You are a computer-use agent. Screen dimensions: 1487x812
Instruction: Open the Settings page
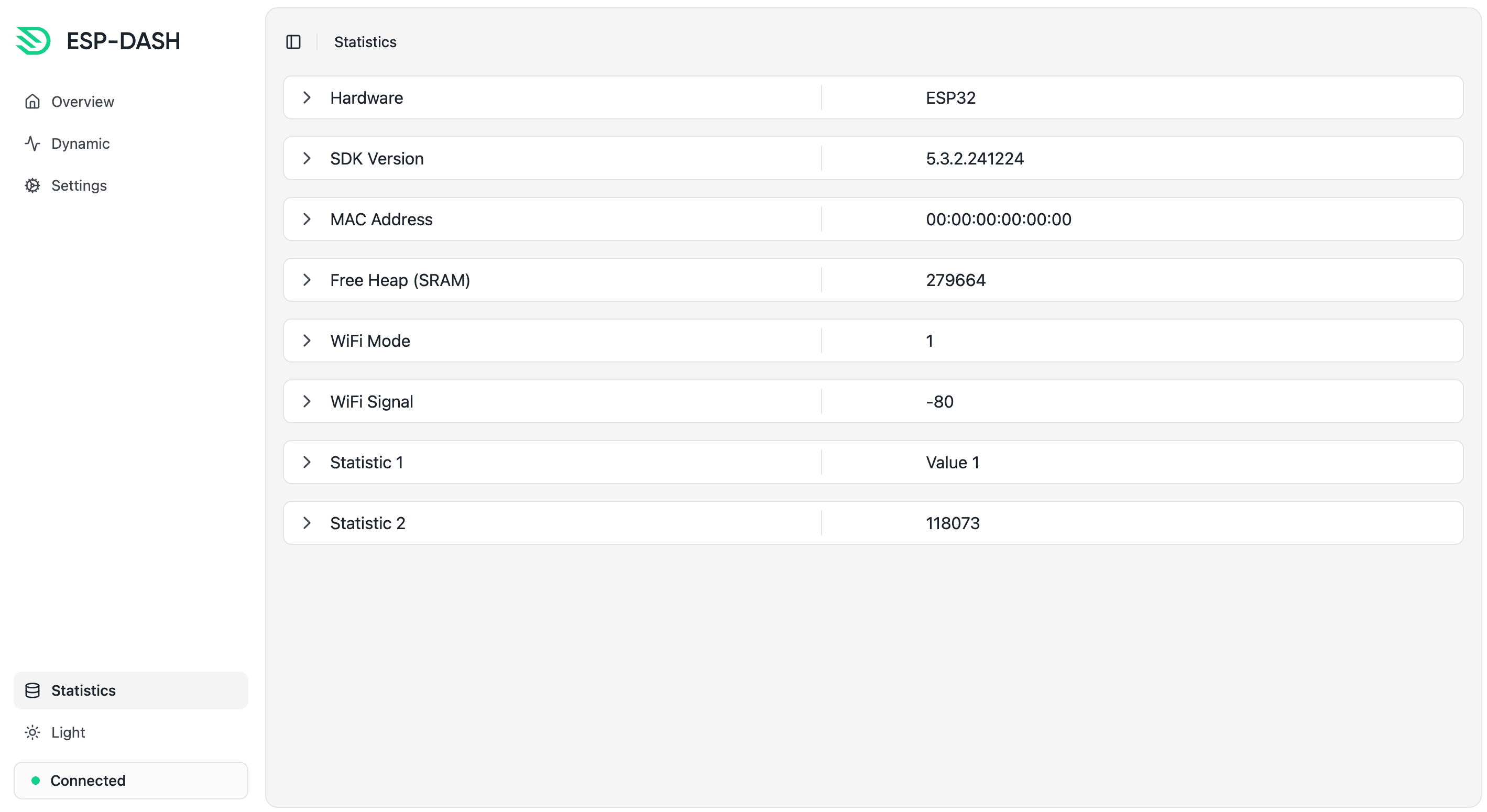pos(131,185)
